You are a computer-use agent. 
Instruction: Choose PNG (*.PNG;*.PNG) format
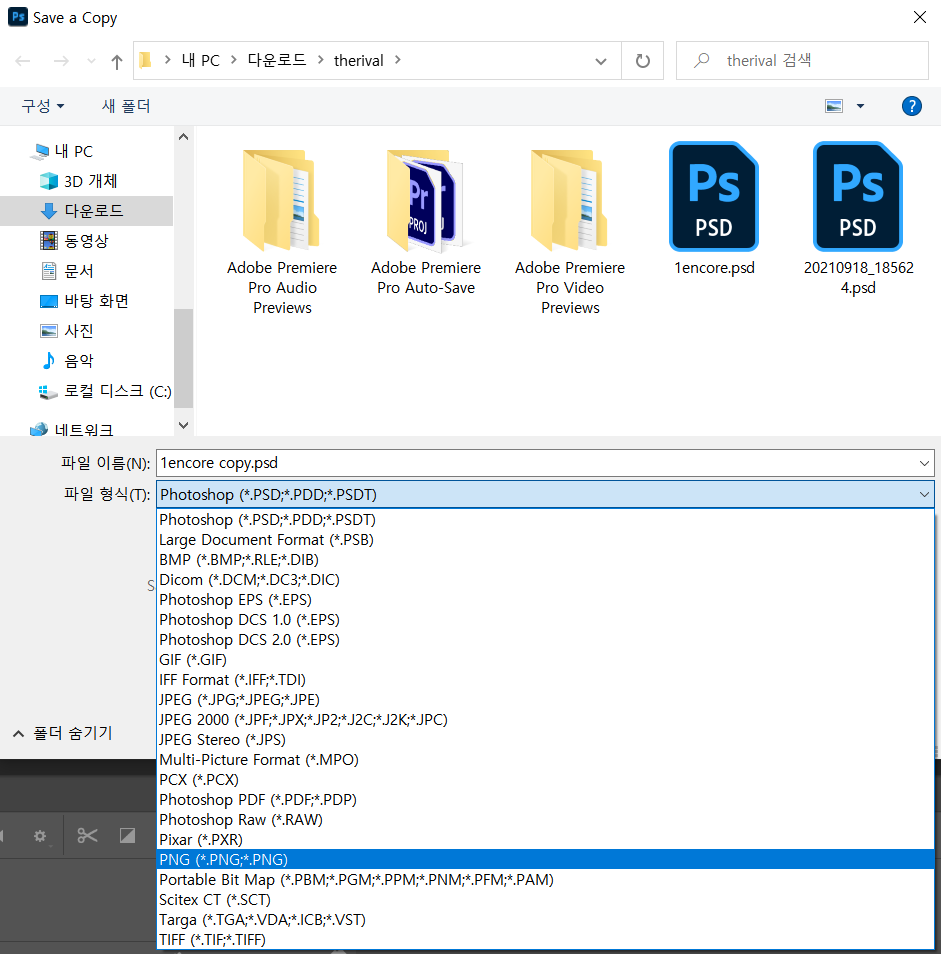click(546, 860)
